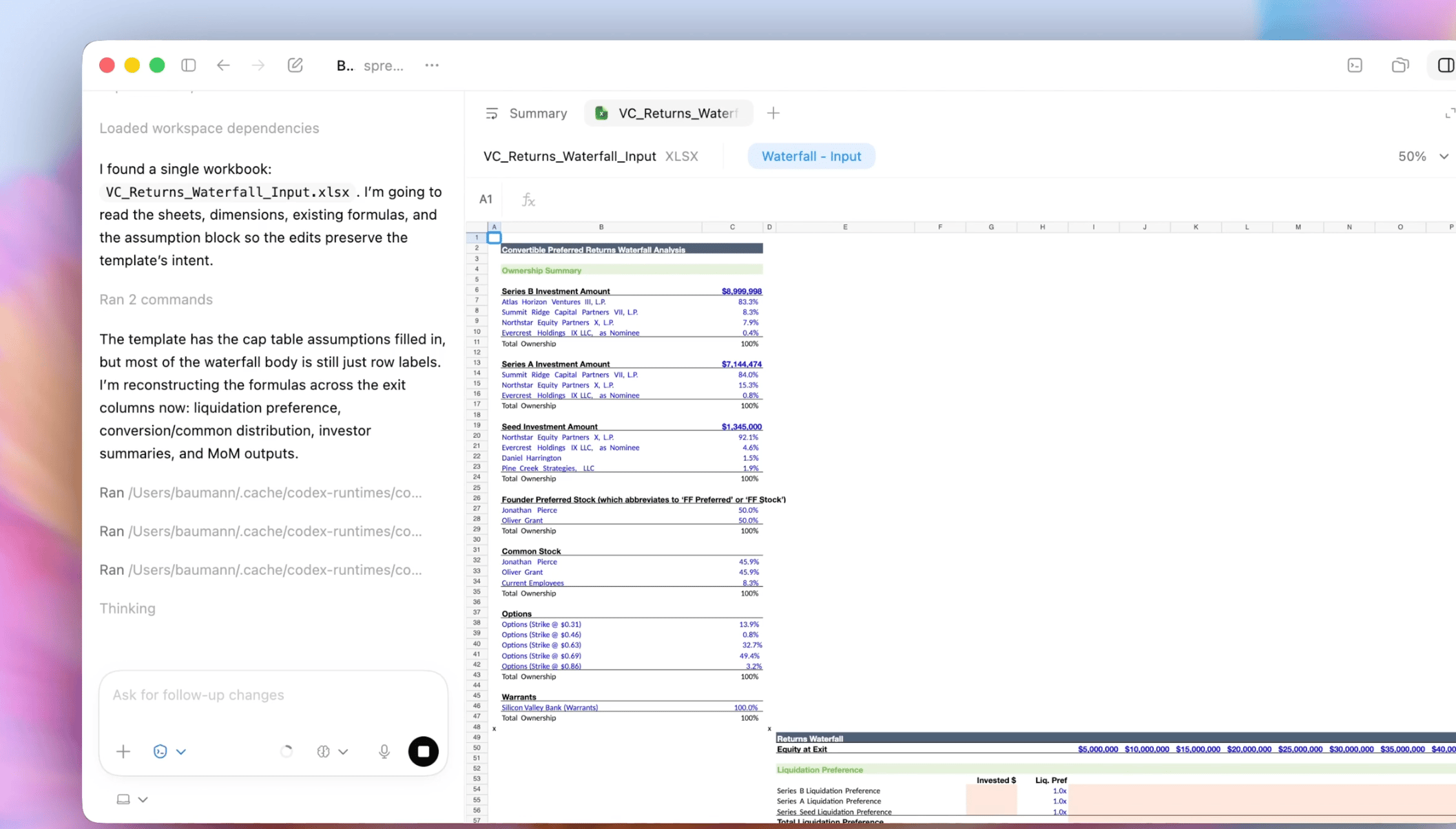Open the agent mode shield dropdown
The image size is (1456, 829).
[x=169, y=751]
